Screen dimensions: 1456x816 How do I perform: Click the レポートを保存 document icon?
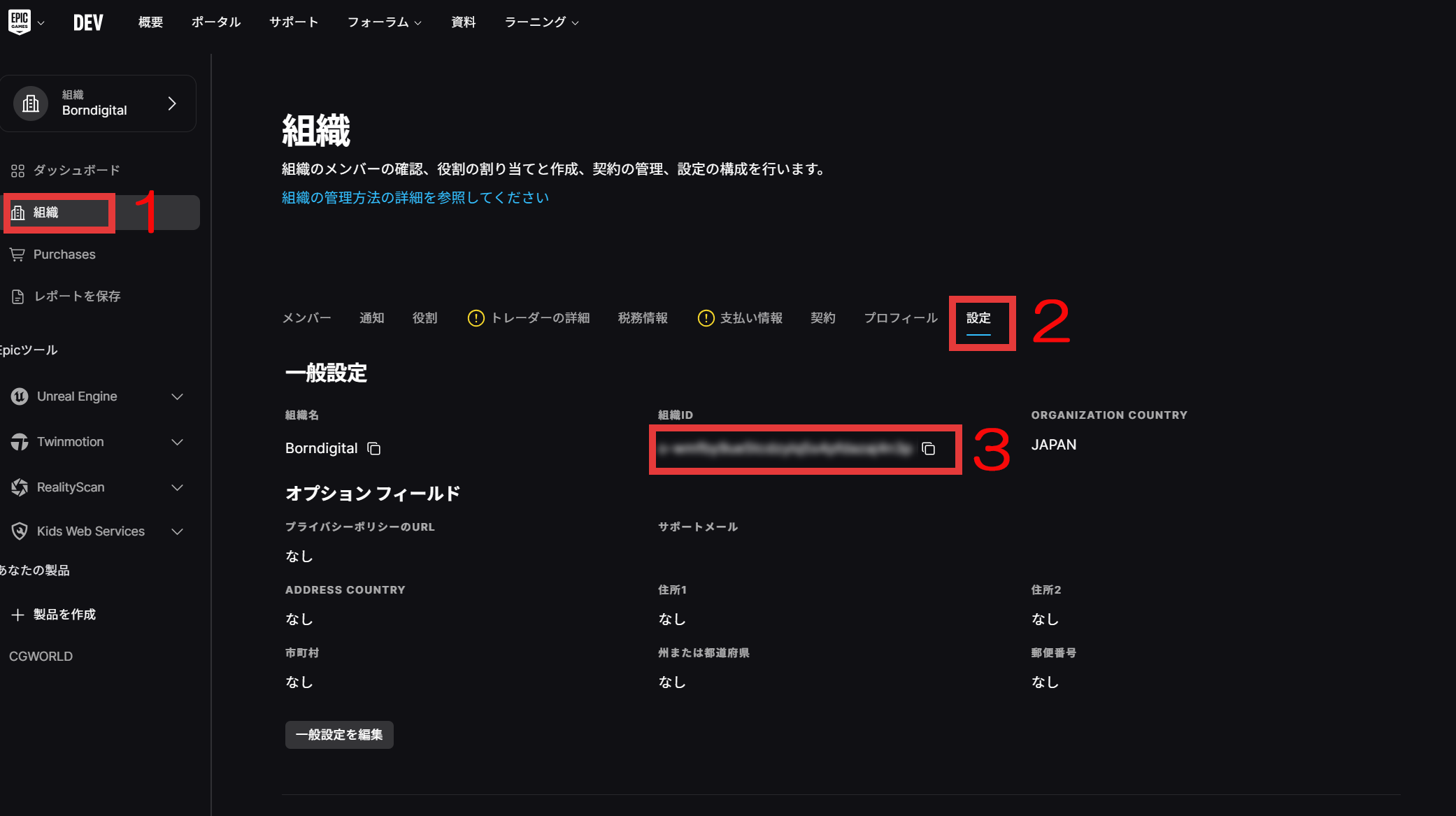18,296
